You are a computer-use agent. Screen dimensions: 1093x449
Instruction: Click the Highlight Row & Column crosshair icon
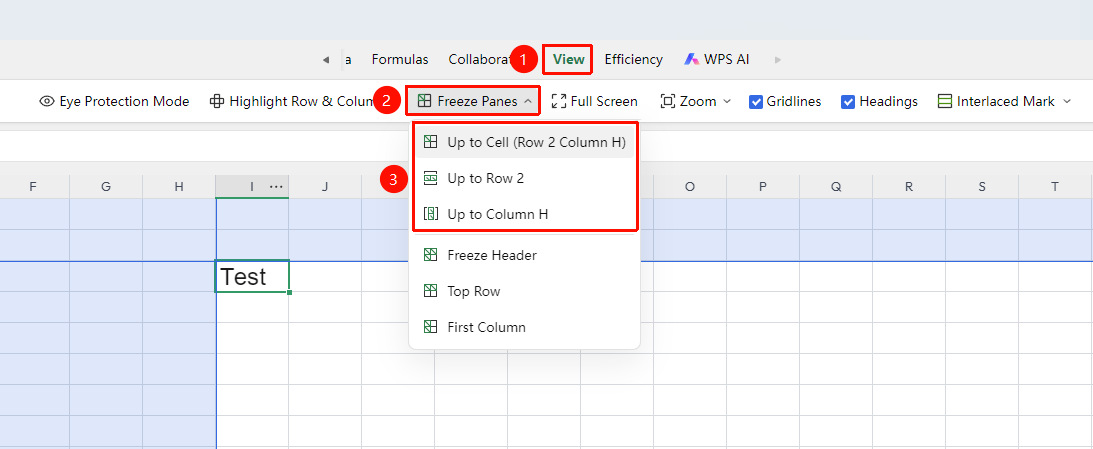click(x=217, y=101)
